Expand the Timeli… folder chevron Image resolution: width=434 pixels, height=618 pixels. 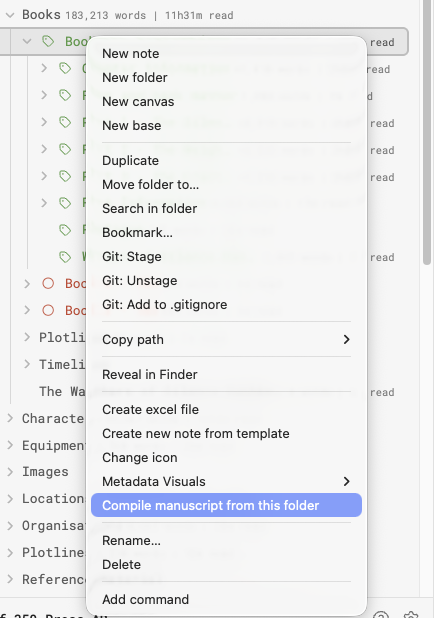27,364
